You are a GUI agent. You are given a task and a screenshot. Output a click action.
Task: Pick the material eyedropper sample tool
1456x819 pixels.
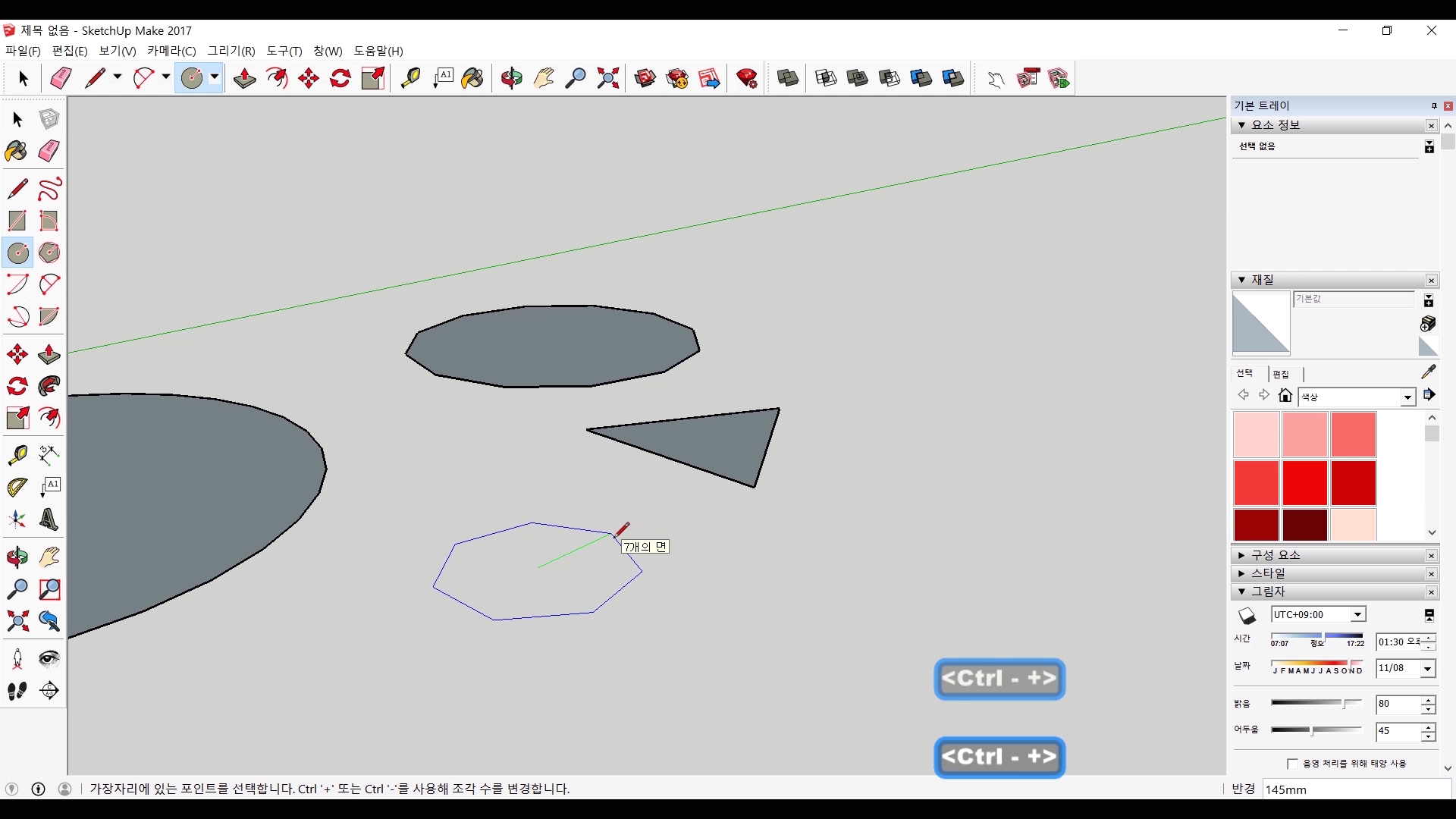pyautogui.click(x=1428, y=372)
